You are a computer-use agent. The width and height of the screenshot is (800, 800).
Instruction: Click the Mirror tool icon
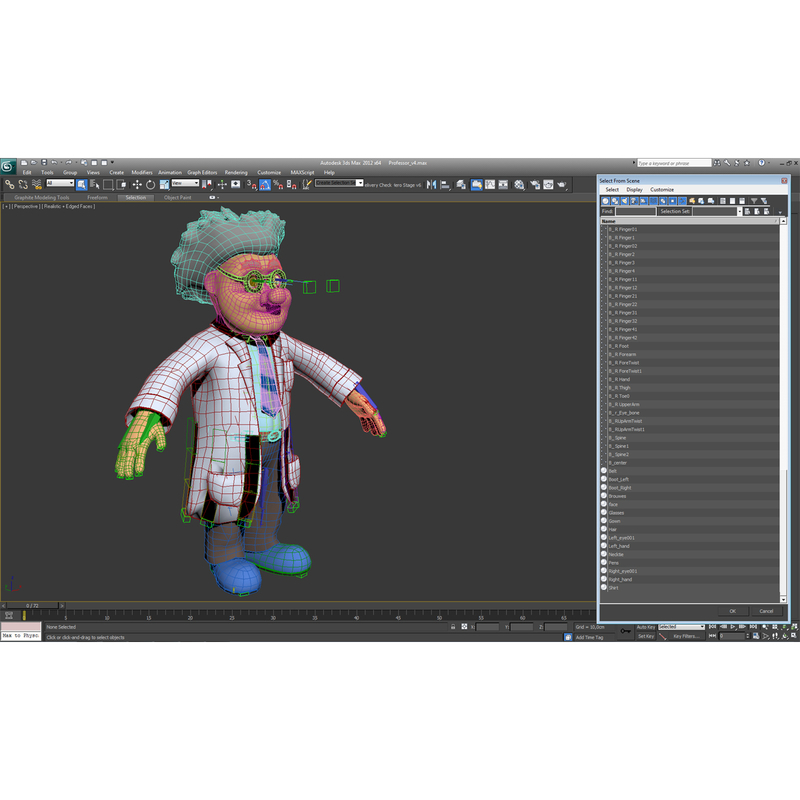pos(430,186)
